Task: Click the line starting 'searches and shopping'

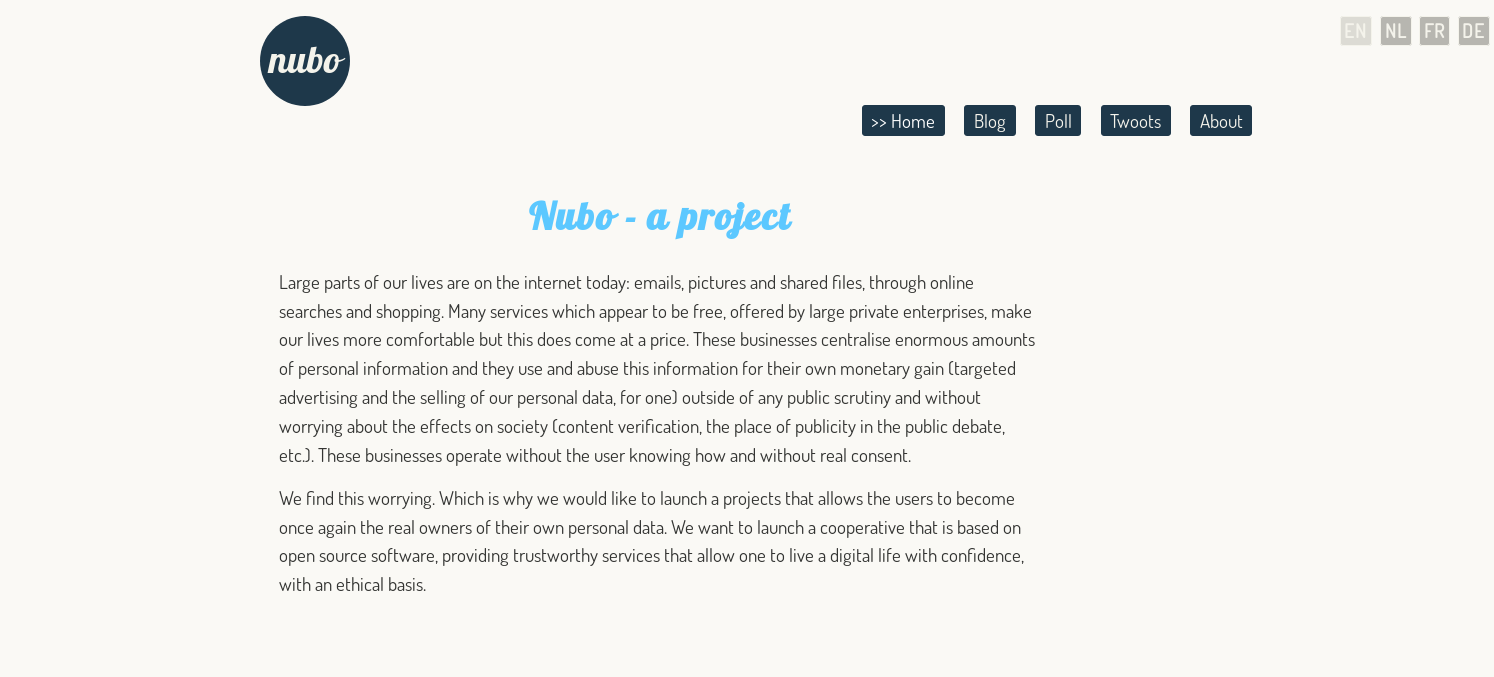Action: pos(655,311)
